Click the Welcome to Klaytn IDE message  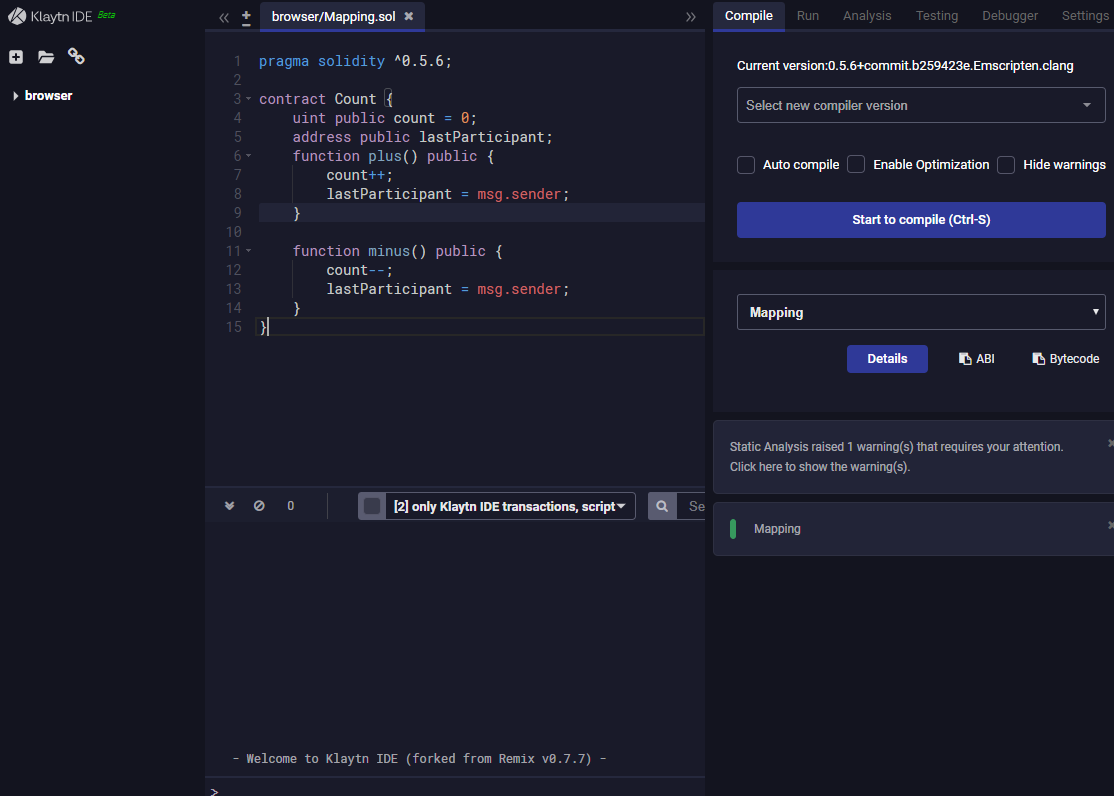pos(419,758)
